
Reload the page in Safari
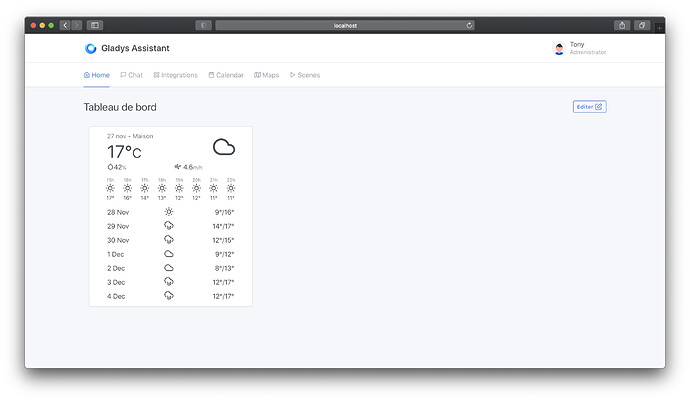pos(469,25)
